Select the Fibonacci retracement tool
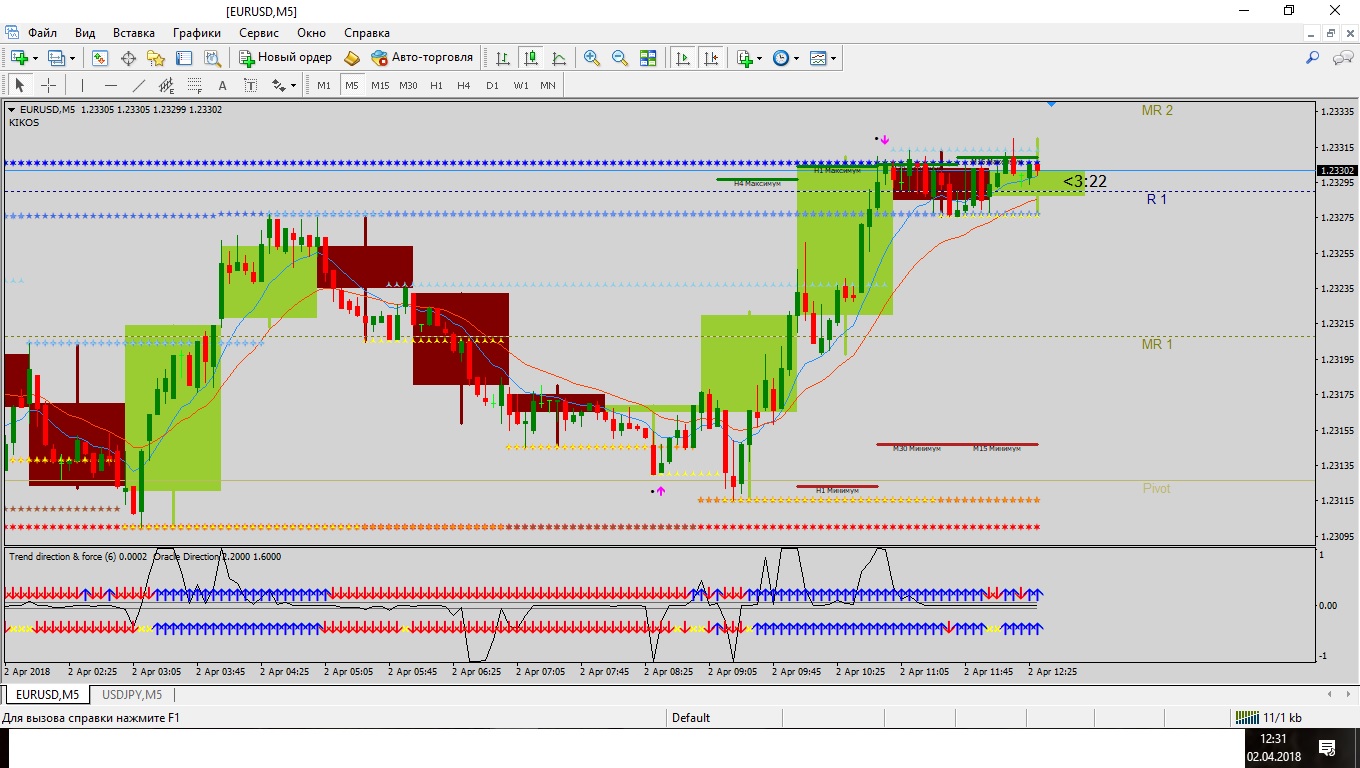The image size is (1360, 768). point(195,85)
